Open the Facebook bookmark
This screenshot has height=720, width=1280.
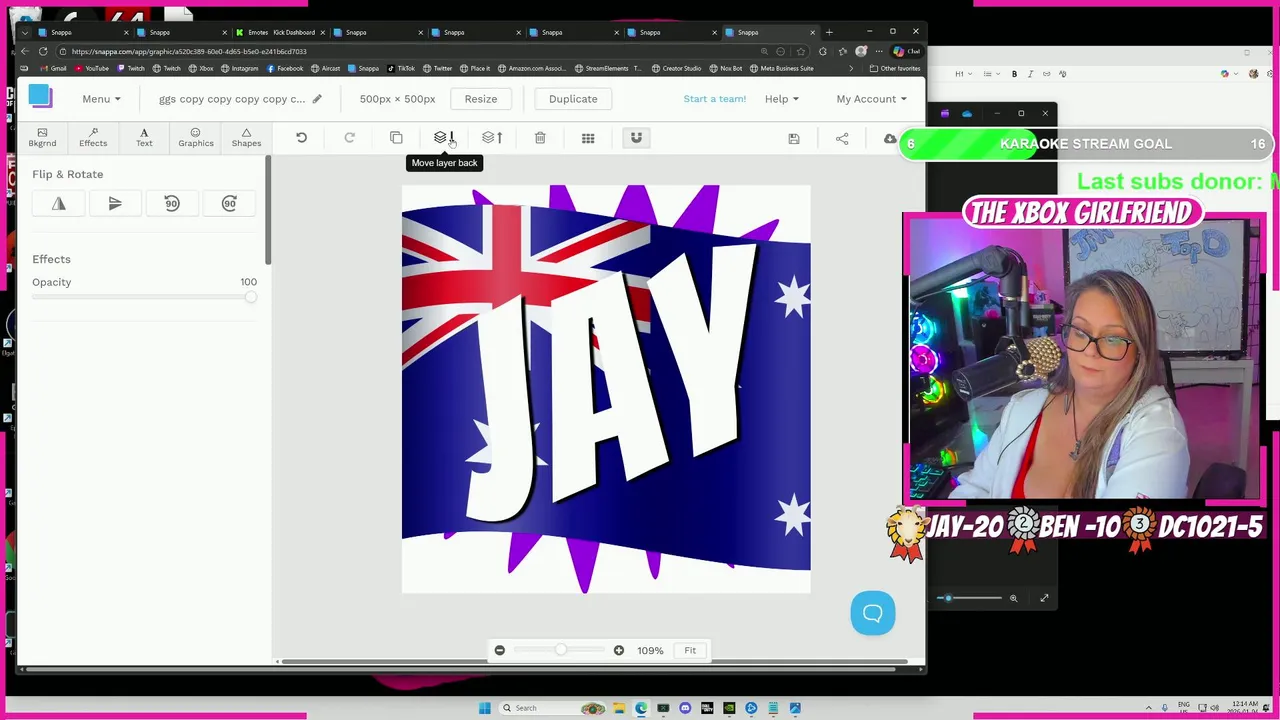[x=285, y=68]
